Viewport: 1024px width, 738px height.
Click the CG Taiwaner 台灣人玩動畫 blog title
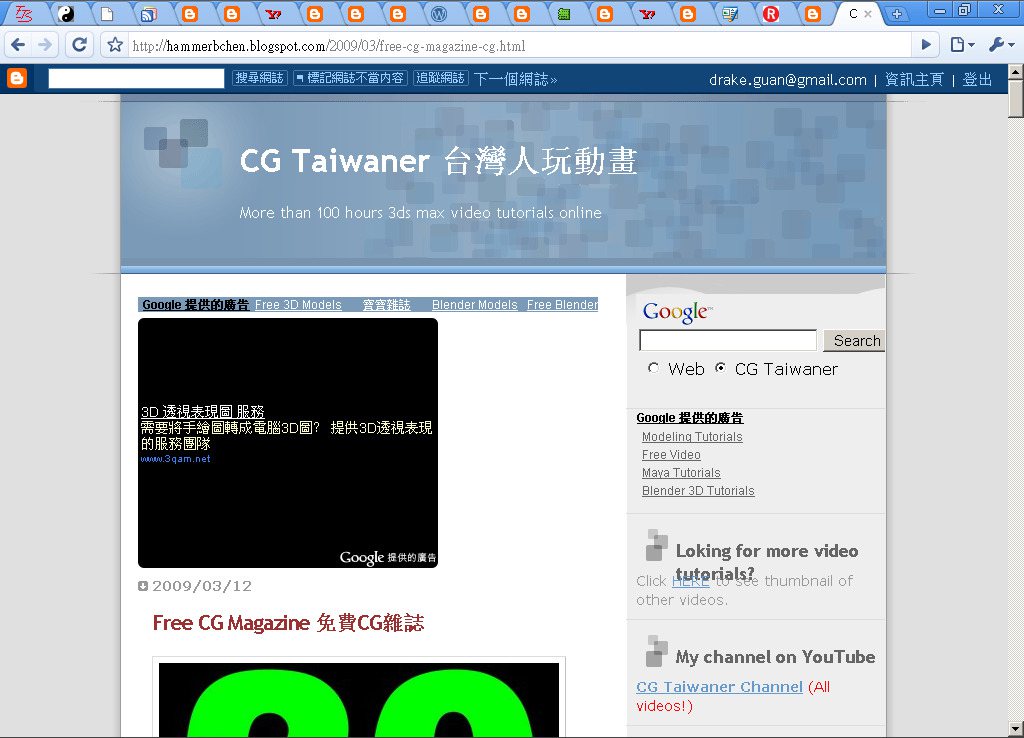coord(438,161)
